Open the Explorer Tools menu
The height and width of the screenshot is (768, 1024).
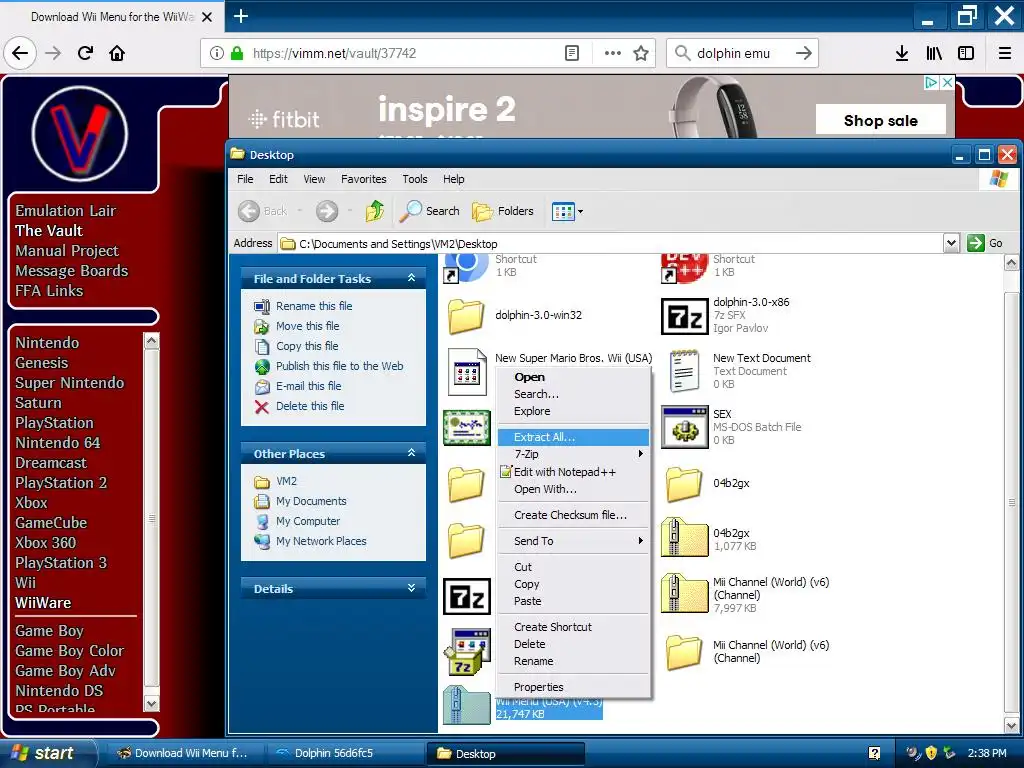tap(415, 179)
